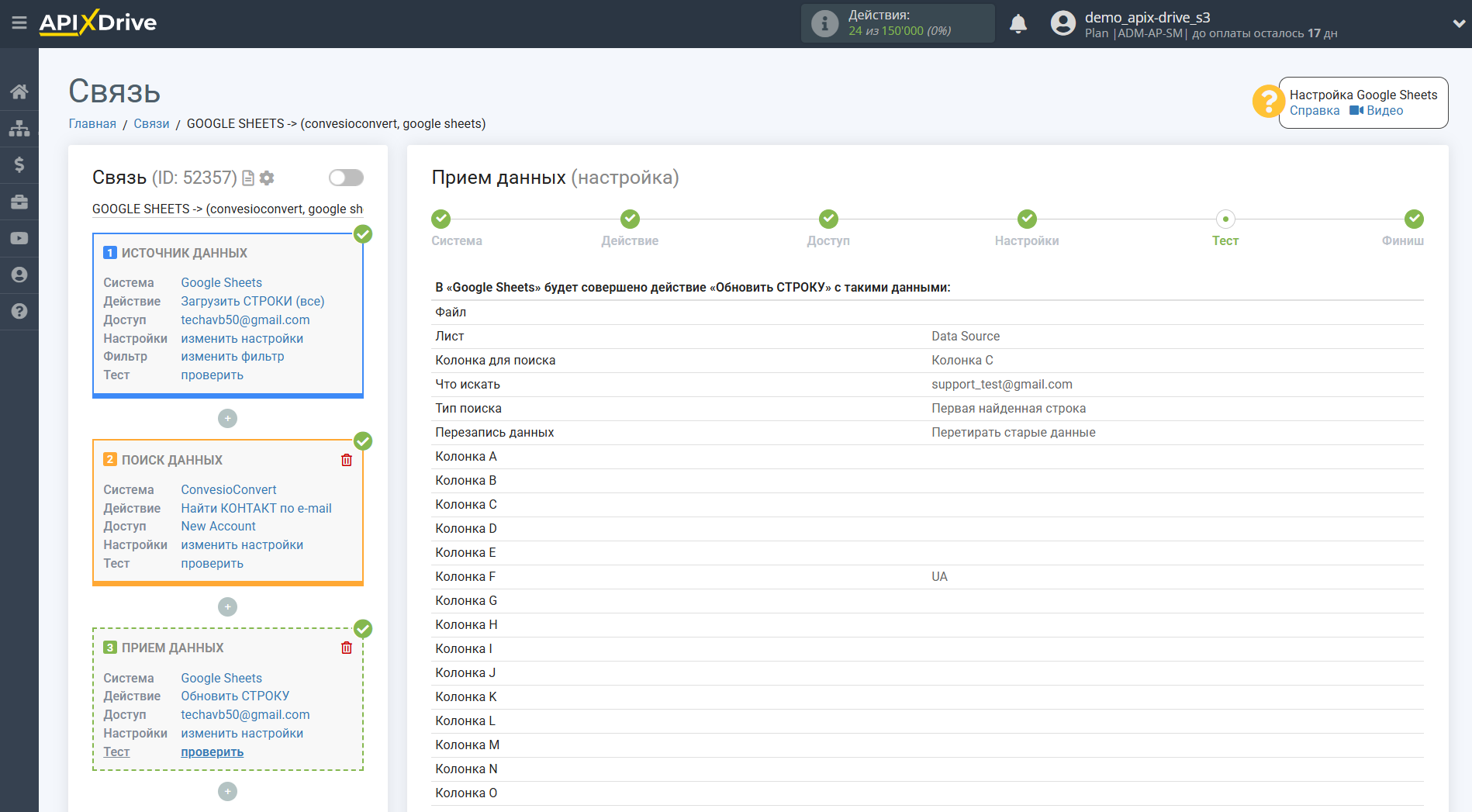Click the Действия usage counter panel
The width and height of the screenshot is (1472, 812).
point(897,23)
